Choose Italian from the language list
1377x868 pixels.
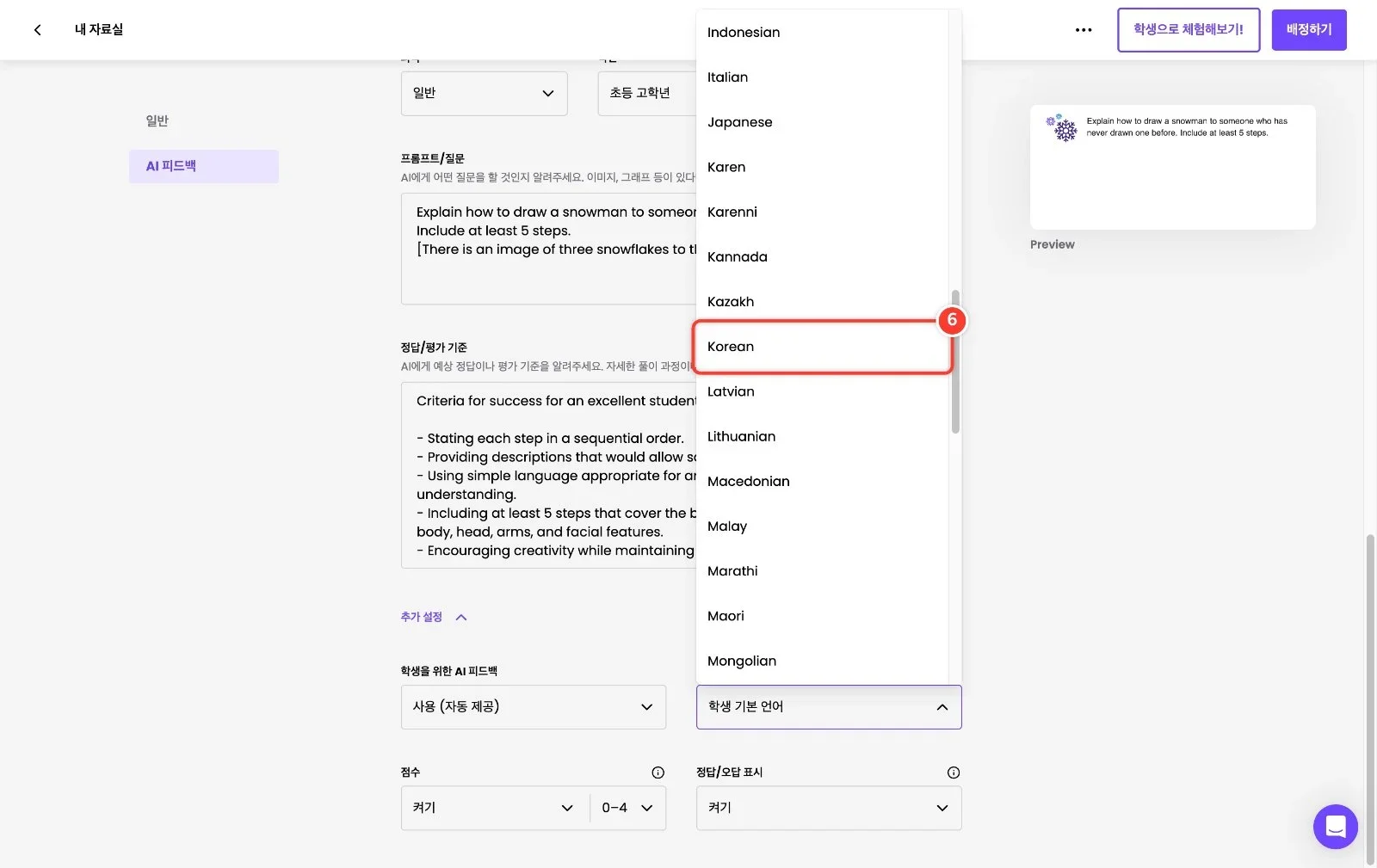(x=822, y=77)
